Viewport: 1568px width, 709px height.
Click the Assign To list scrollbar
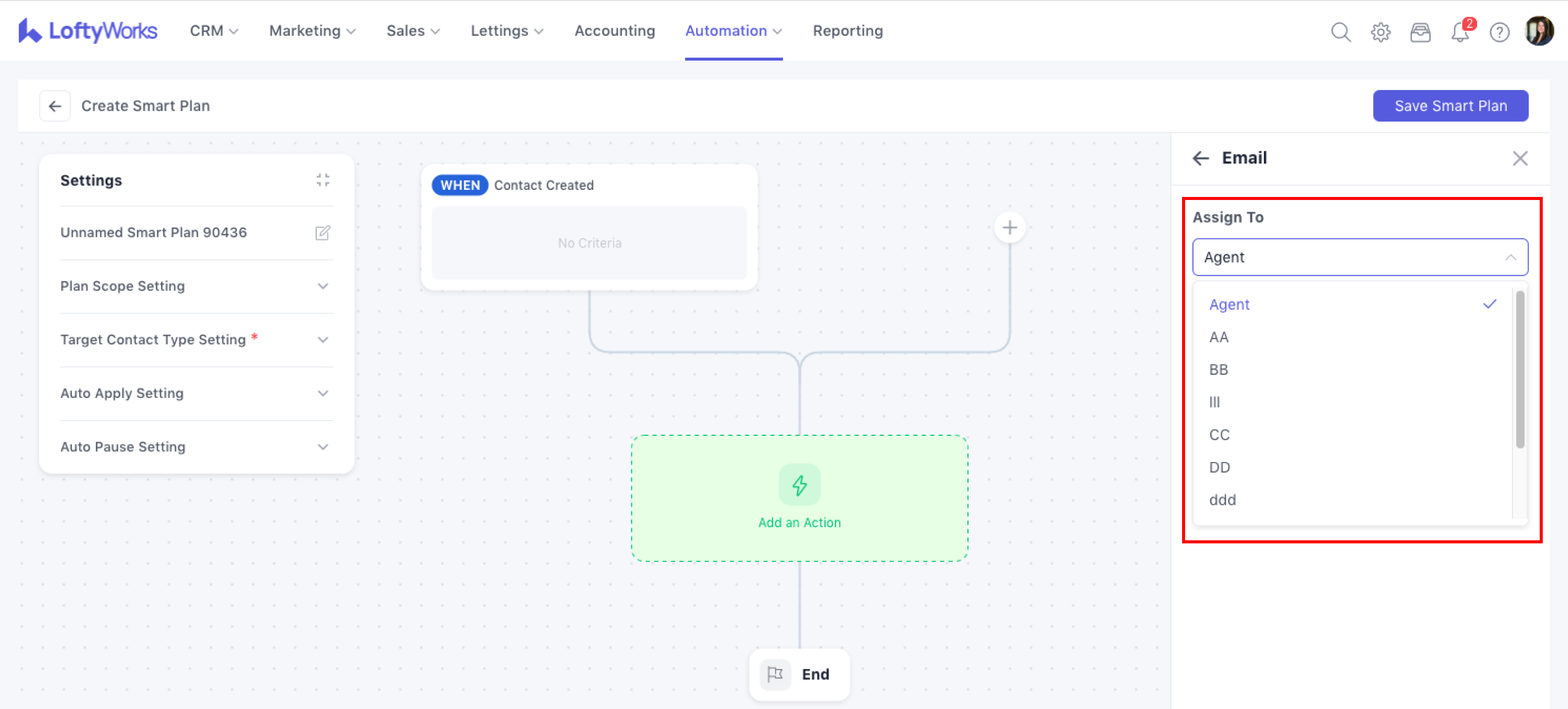coord(1520,370)
